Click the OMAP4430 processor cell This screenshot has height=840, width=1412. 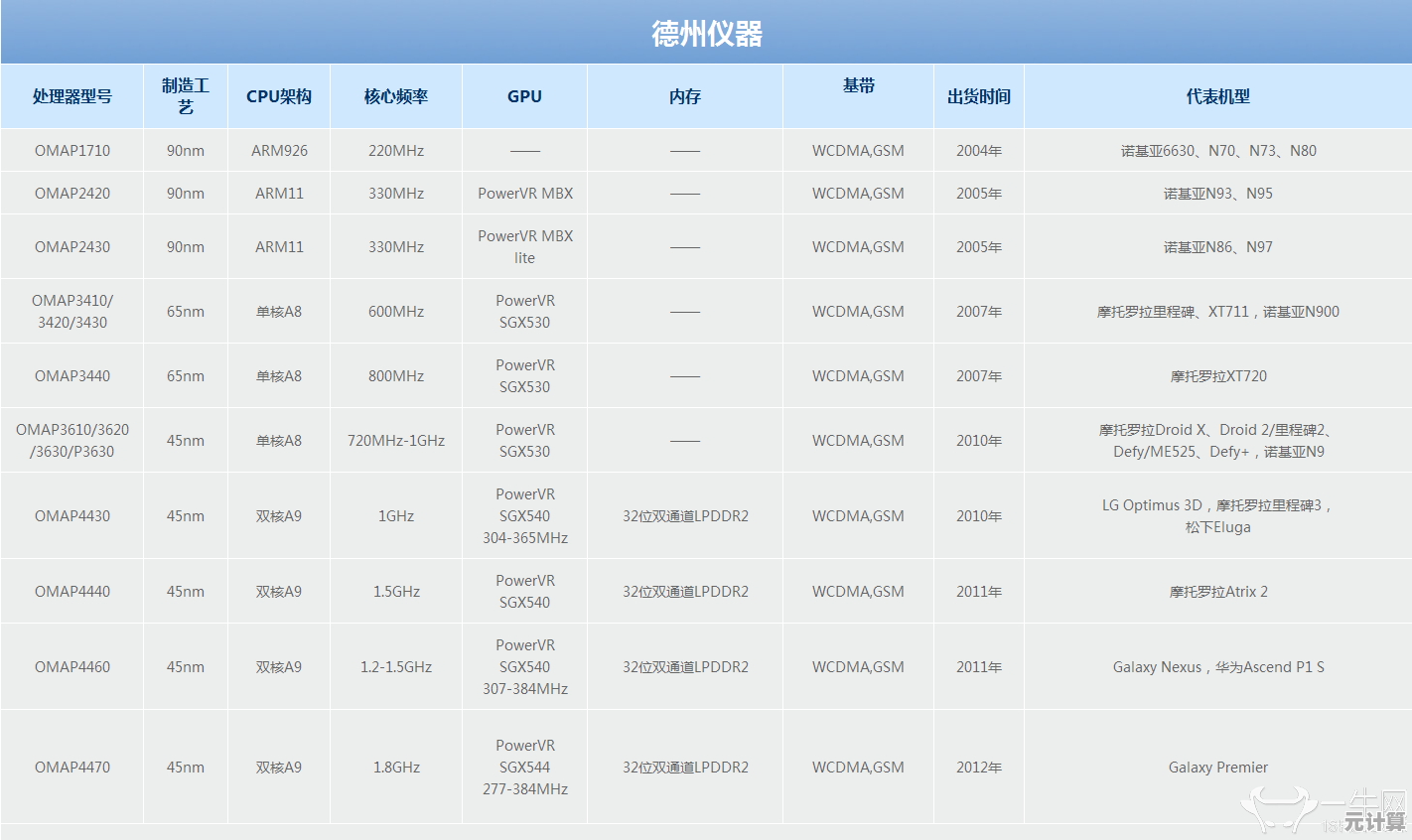(x=72, y=516)
